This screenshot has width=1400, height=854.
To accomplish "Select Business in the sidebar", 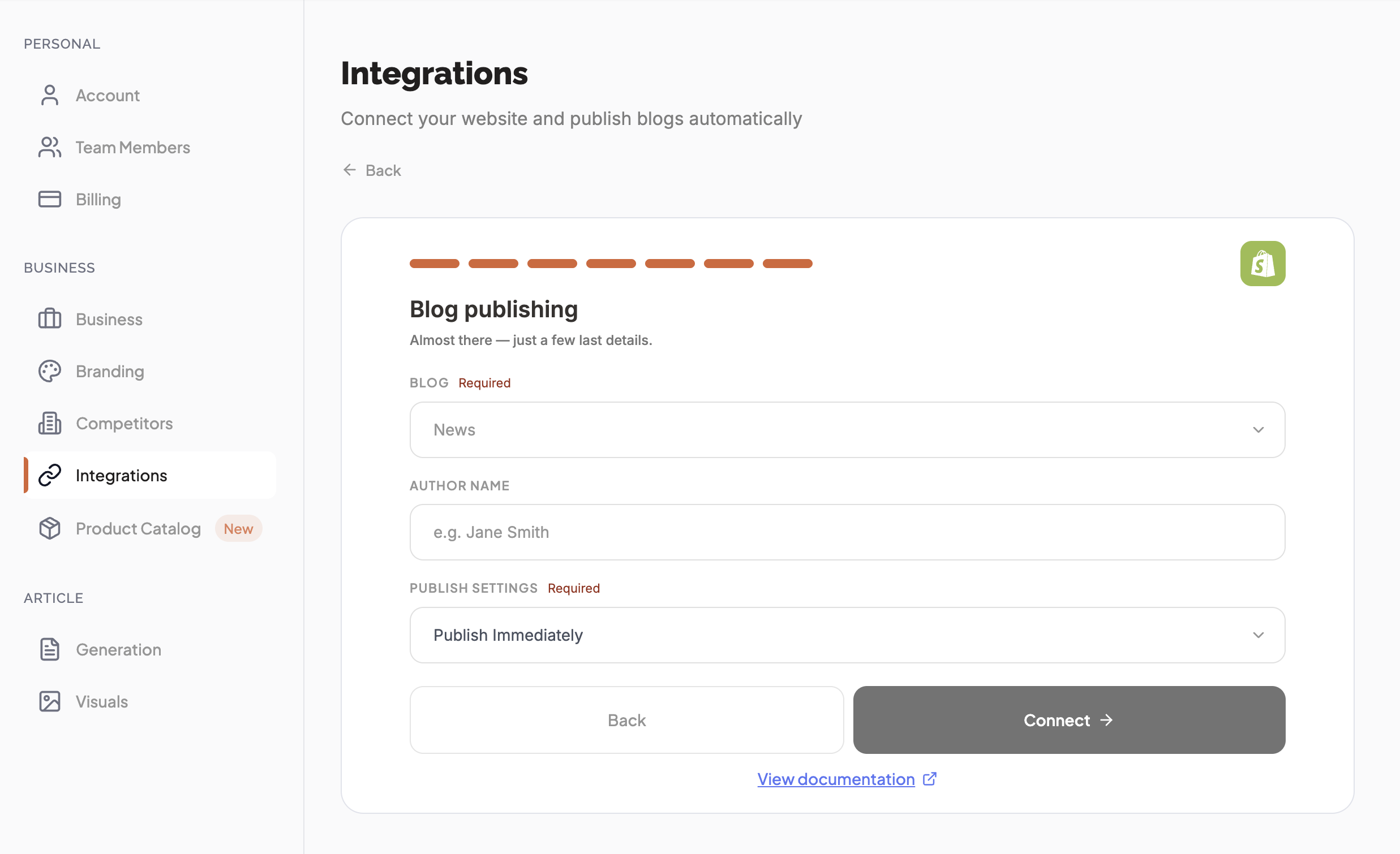I will click(x=150, y=319).
